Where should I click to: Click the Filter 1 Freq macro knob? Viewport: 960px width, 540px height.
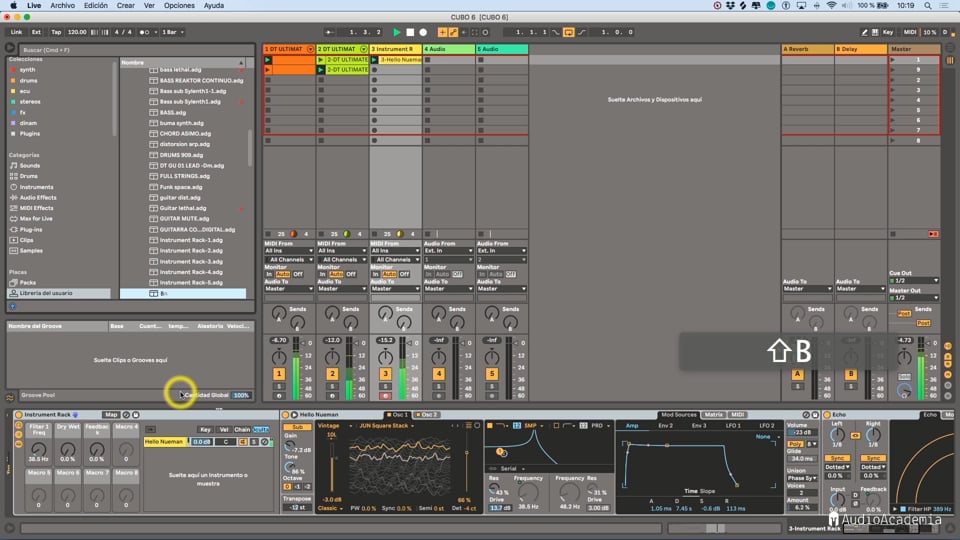[38, 450]
